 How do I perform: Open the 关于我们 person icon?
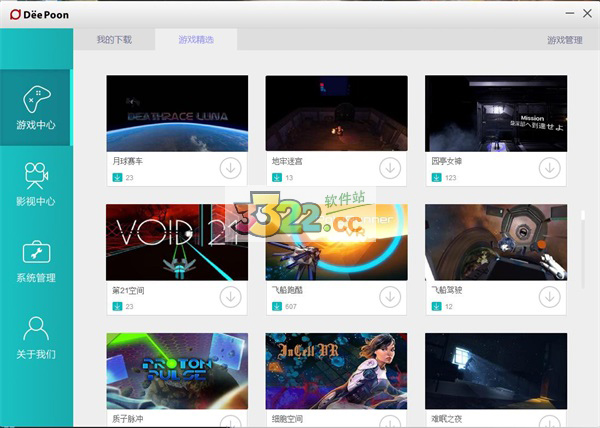point(36,328)
